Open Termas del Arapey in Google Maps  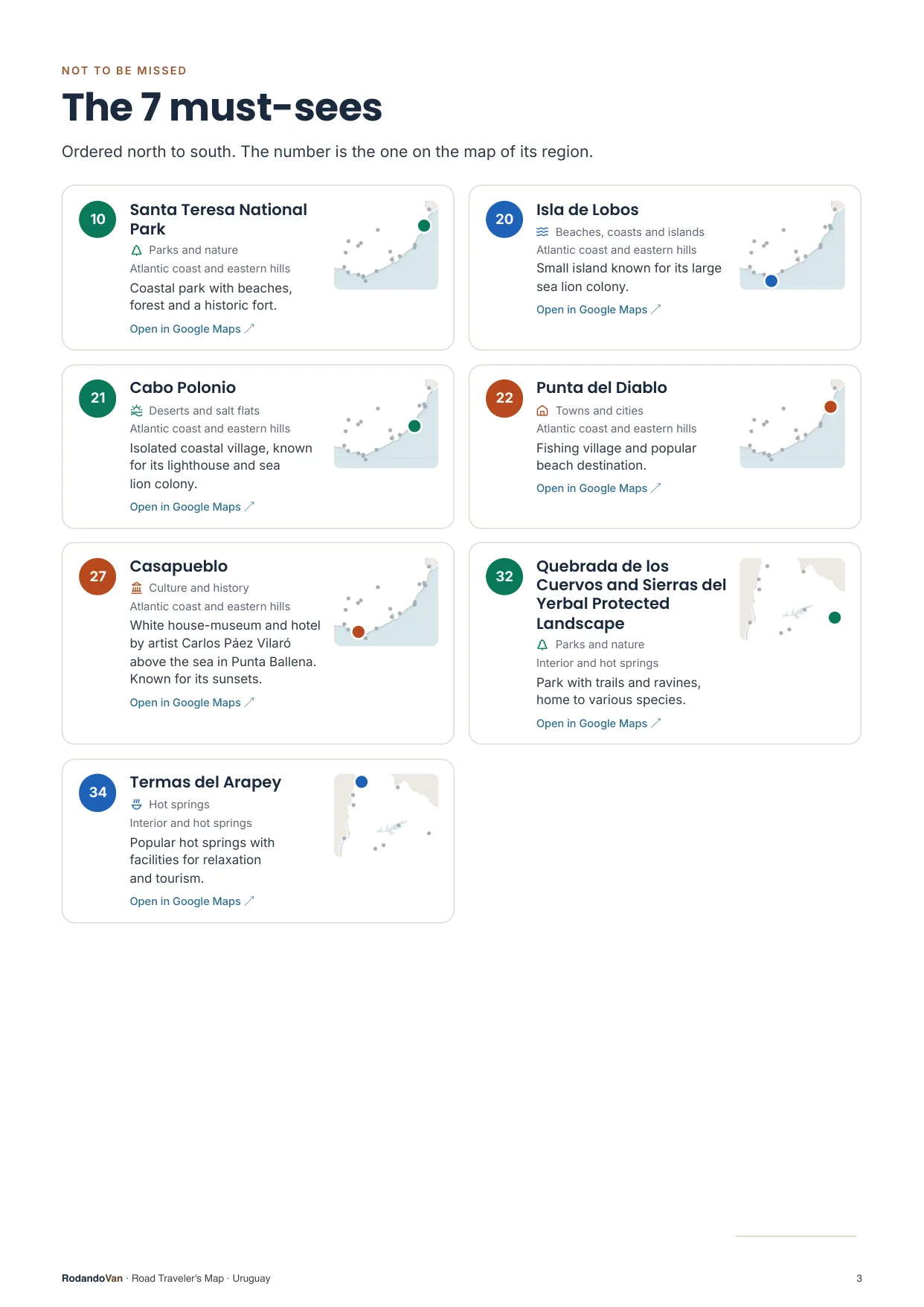pyautogui.click(x=192, y=901)
